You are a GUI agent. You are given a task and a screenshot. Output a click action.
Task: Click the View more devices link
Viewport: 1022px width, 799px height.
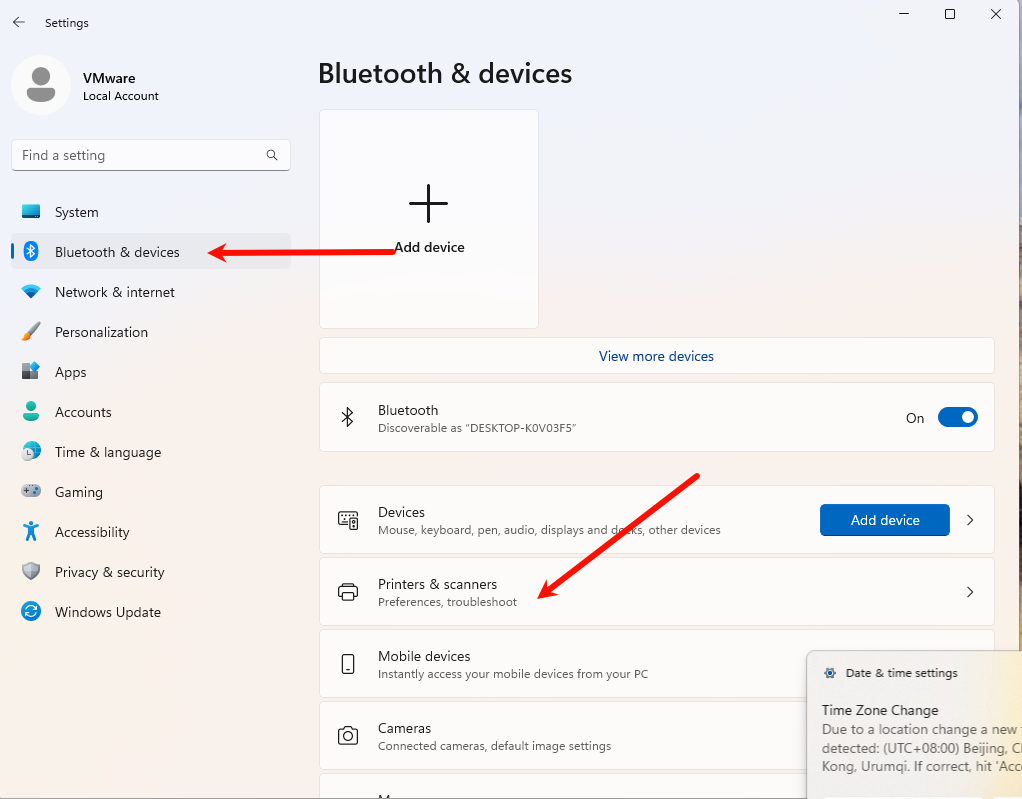[x=656, y=356]
